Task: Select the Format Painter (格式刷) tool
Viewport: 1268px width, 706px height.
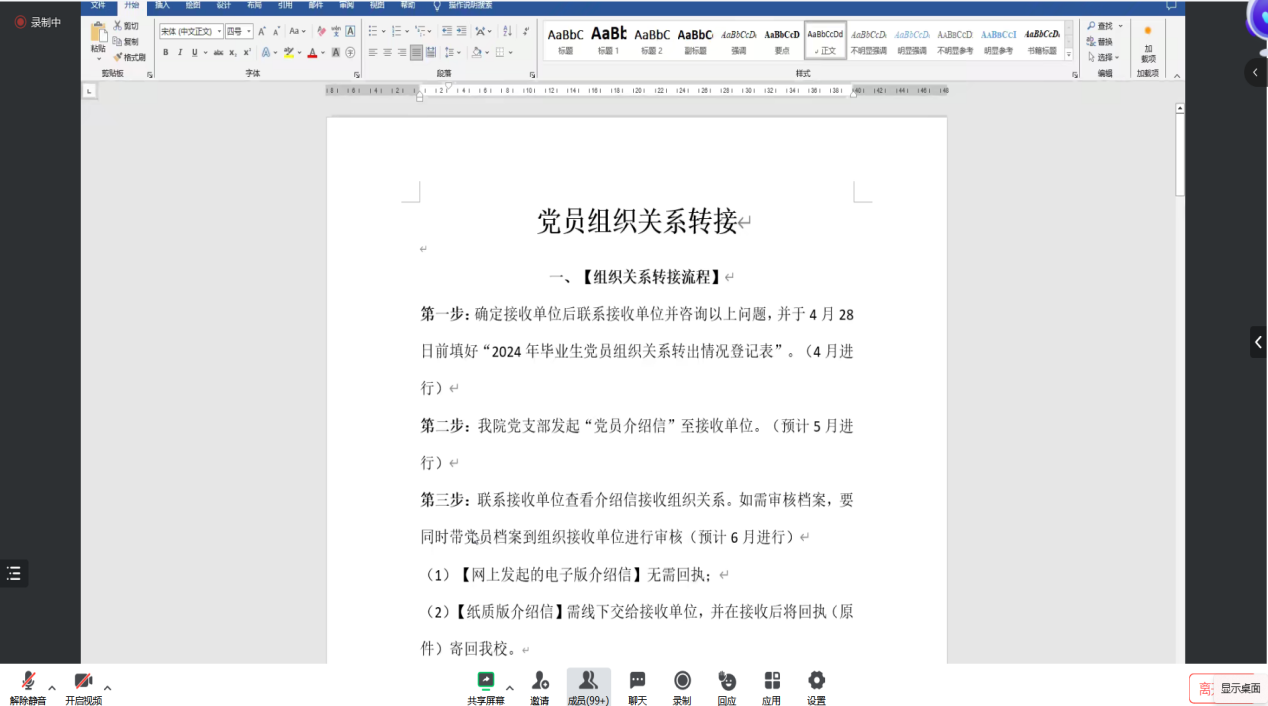Action: 130,57
